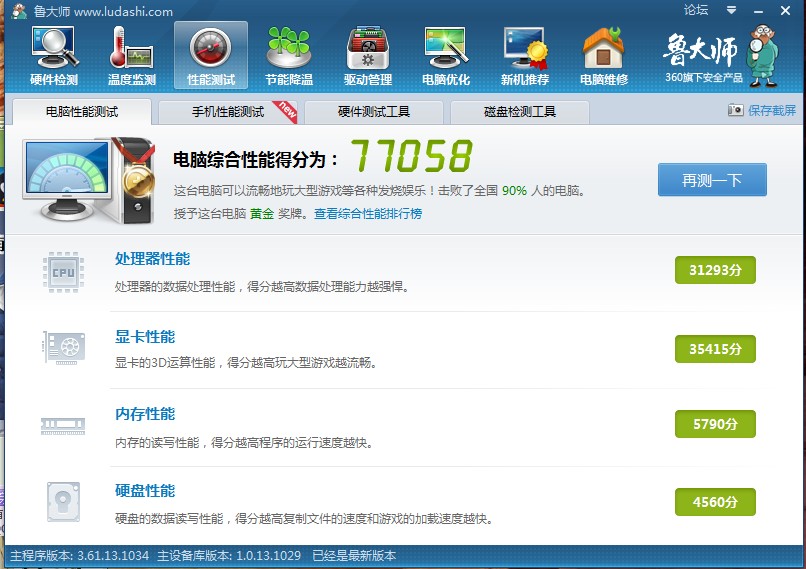Click 保存截屏 save screenshot link
The image size is (806, 569).
pos(772,110)
